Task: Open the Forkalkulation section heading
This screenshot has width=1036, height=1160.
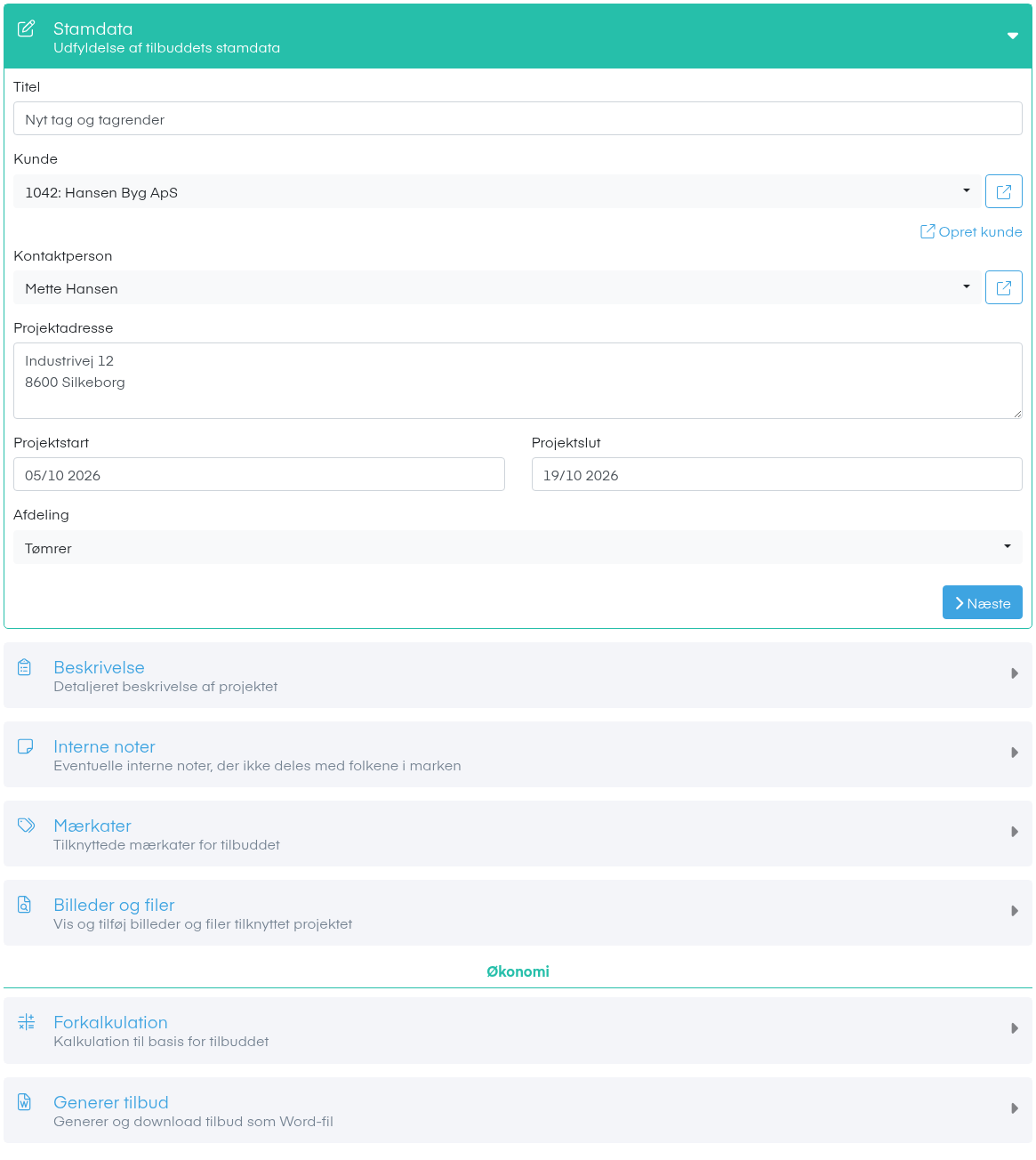Action: [x=110, y=1022]
